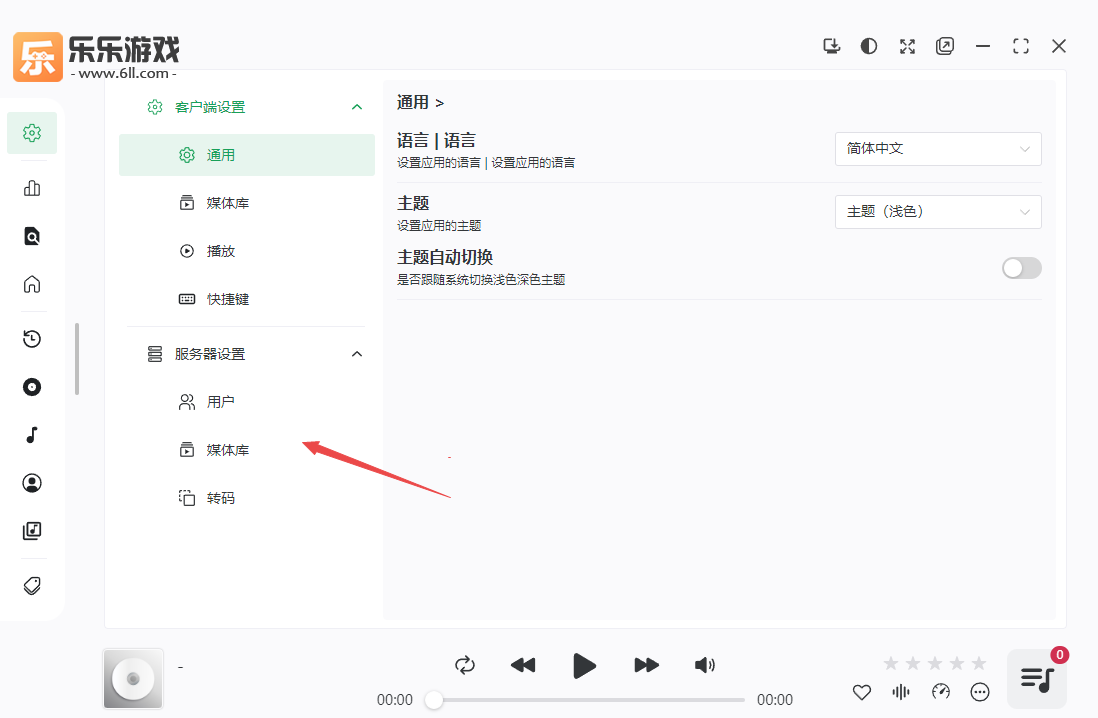Open the 主题（浅色）theme dropdown
1098x718 pixels.
tap(938, 212)
